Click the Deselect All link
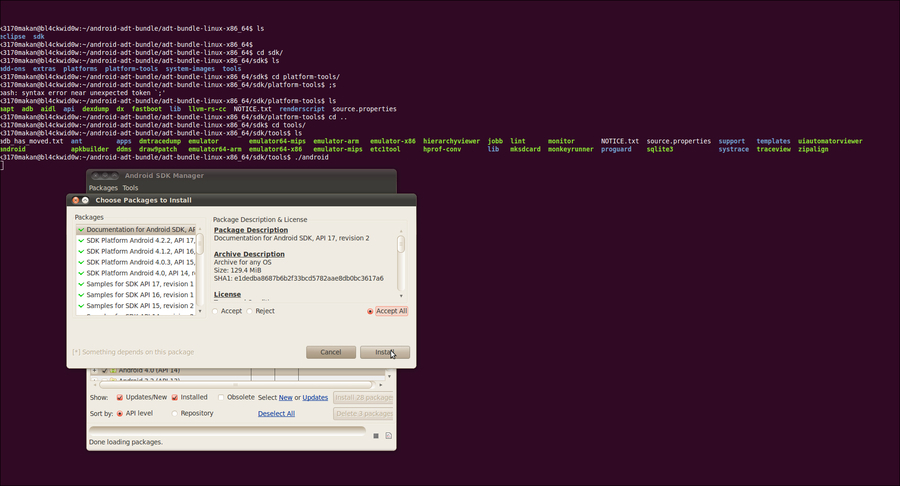 click(x=276, y=413)
